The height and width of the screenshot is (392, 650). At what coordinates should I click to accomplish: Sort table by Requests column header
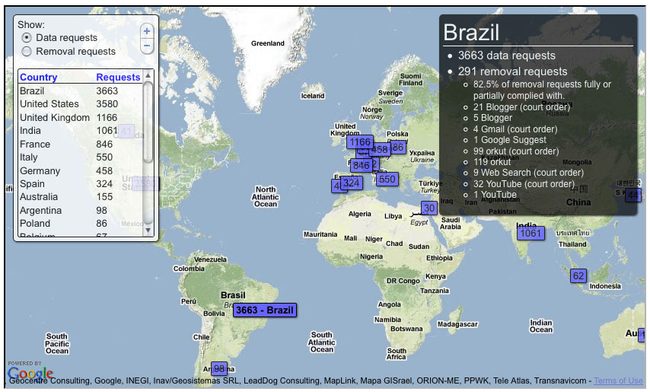pos(118,77)
